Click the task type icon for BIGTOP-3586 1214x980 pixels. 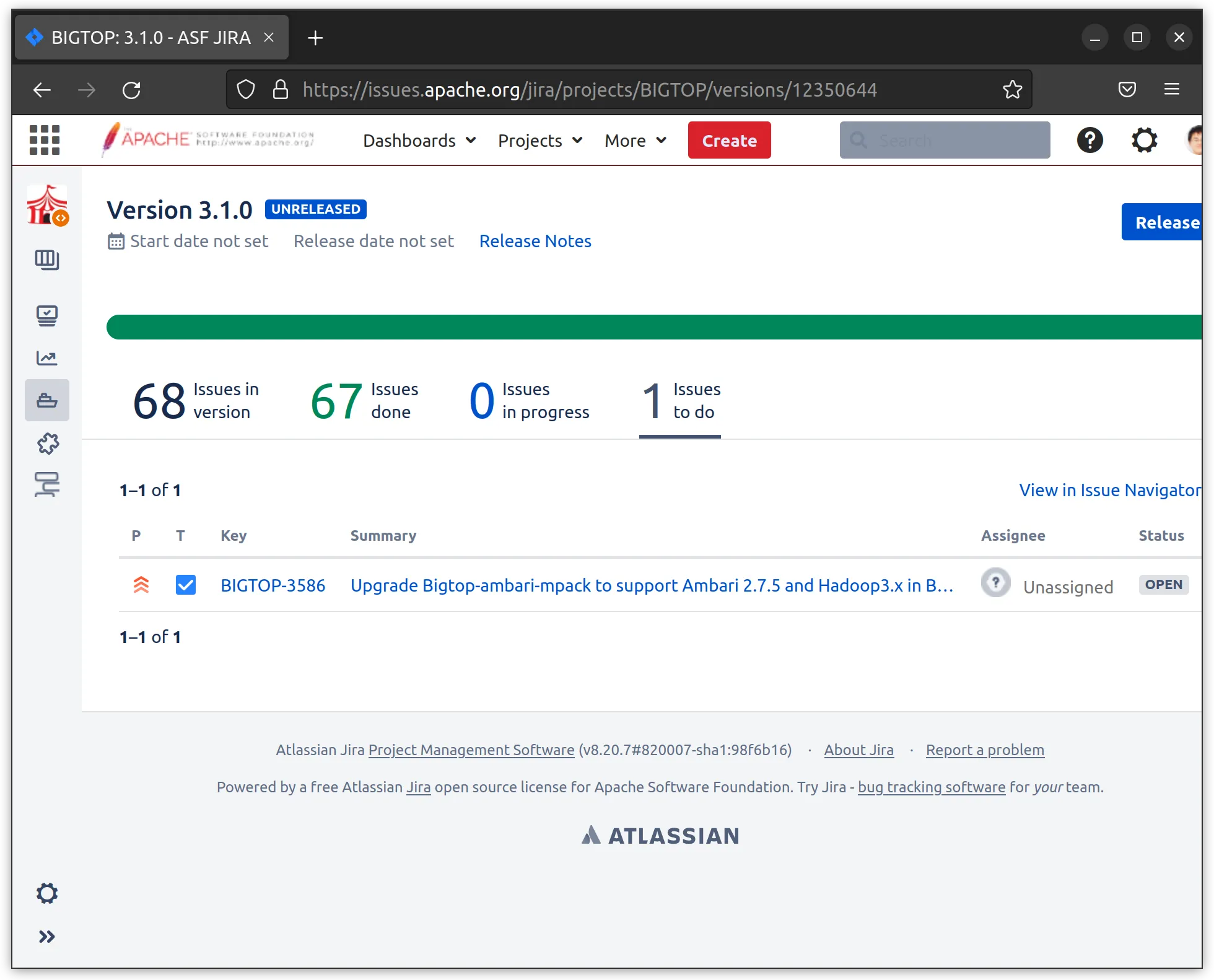coord(186,585)
